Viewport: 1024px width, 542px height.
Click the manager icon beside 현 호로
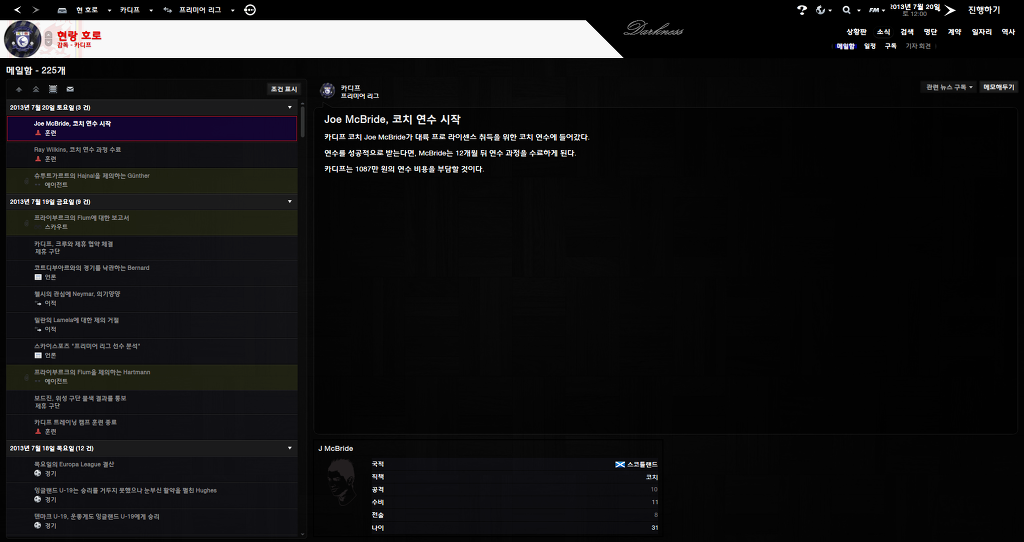click(62, 10)
